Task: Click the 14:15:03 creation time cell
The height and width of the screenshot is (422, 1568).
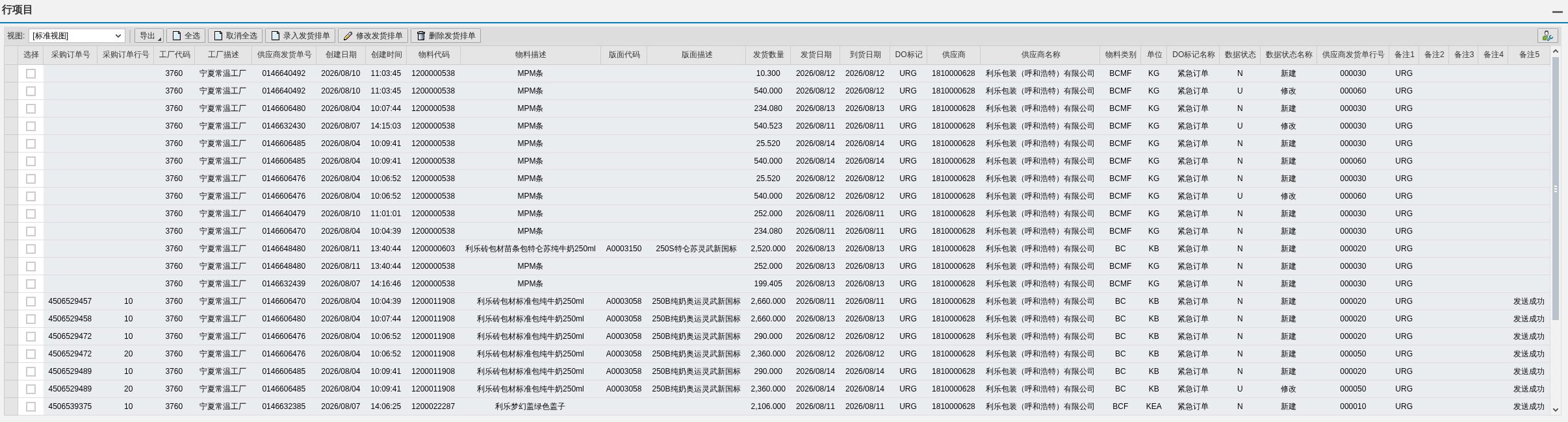Action: pos(386,126)
